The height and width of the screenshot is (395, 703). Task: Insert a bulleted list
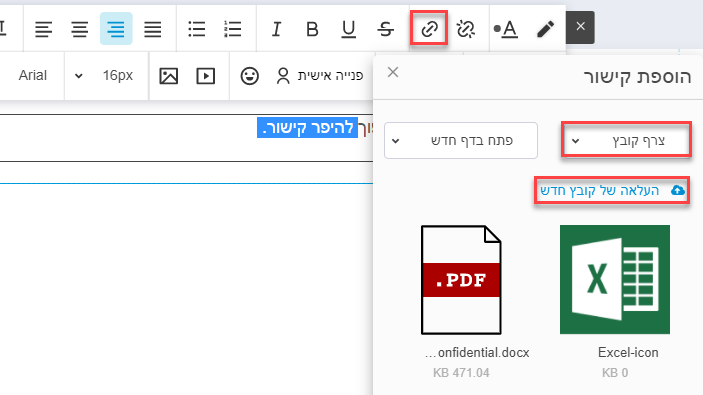pyautogui.click(x=197, y=29)
